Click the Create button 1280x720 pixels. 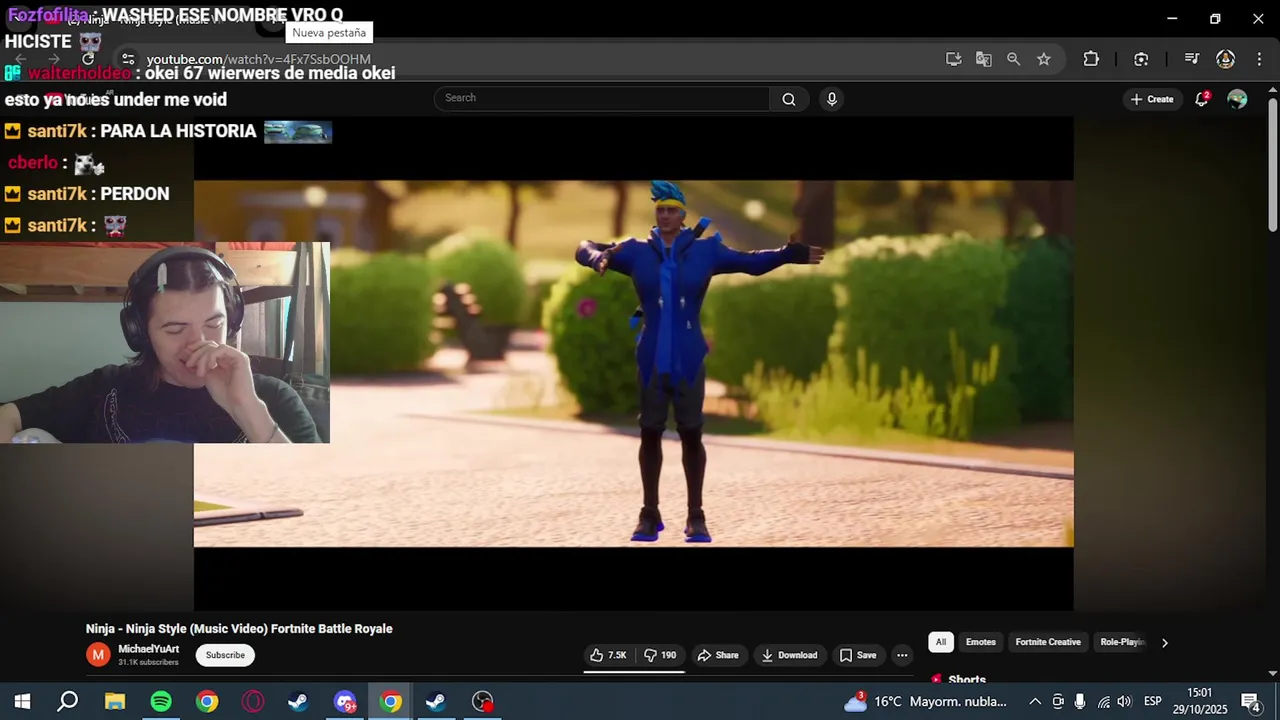pyautogui.click(x=1152, y=99)
